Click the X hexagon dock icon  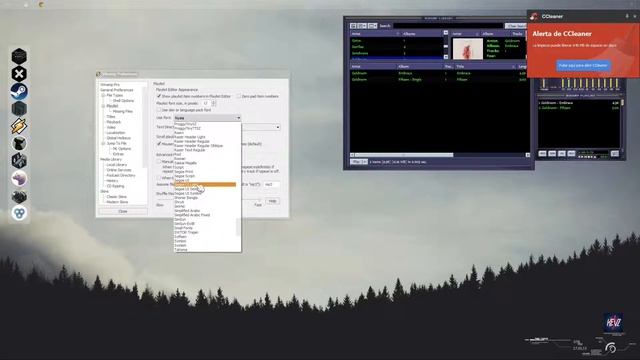coord(19,73)
